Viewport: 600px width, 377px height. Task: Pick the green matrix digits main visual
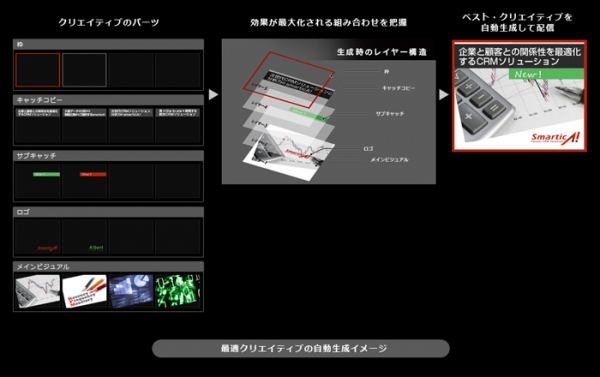(178, 291)
